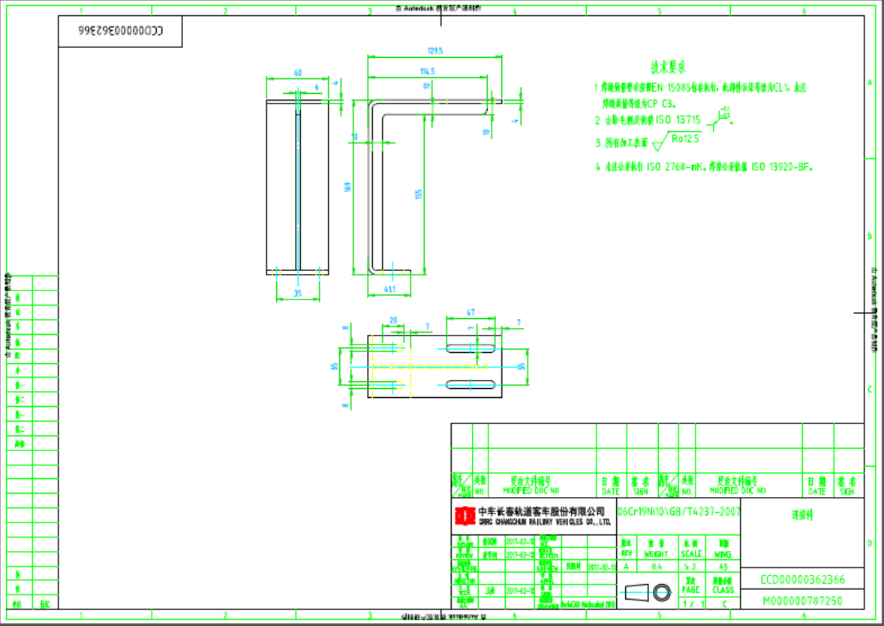The image size is (884, 626).
Task: Select the weight value 0.4
Action: [x=656, y=566]
